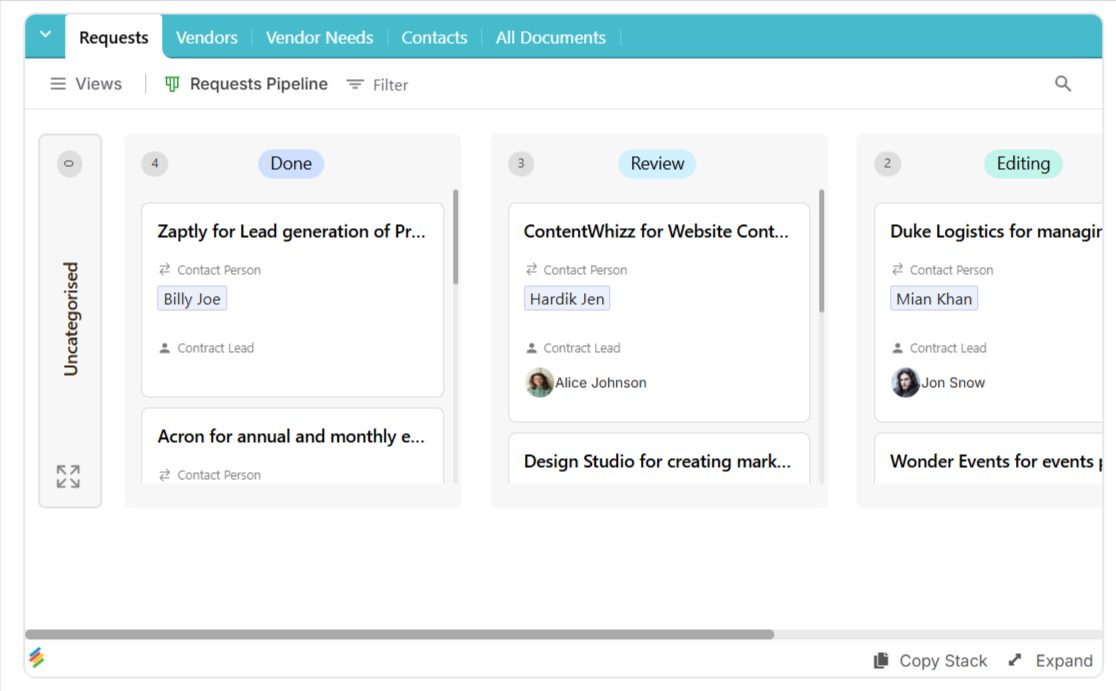The height and width of the screenshot is (691, 1116).
Task: Click the Review column count badge showing 3
Action: tap(521, 164)
